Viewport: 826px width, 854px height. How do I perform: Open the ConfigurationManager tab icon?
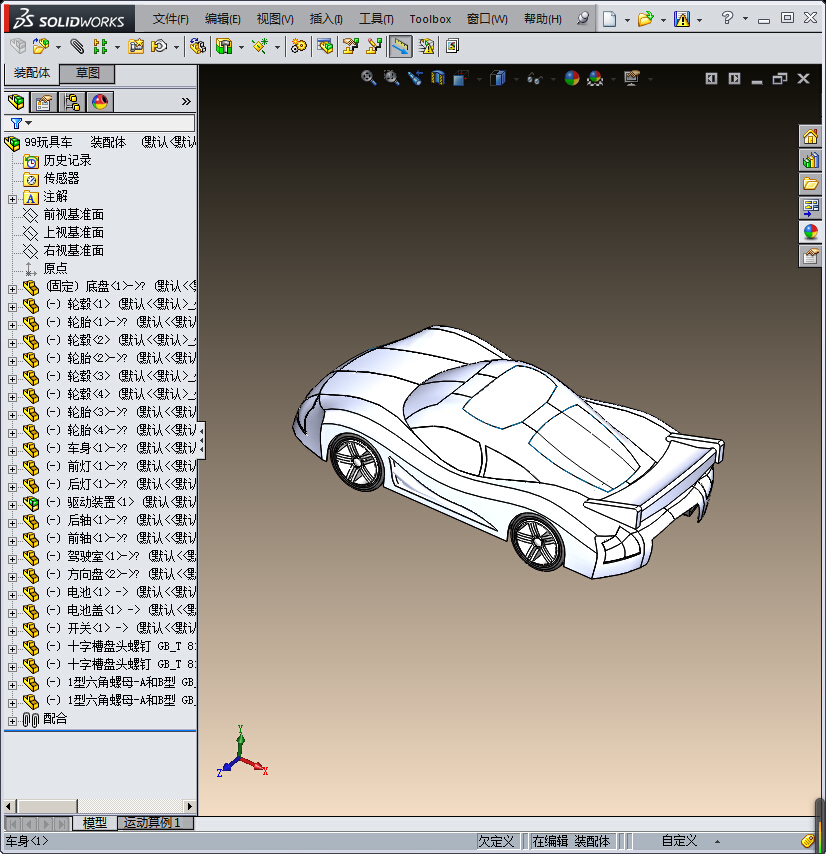[x=72, y=101]
